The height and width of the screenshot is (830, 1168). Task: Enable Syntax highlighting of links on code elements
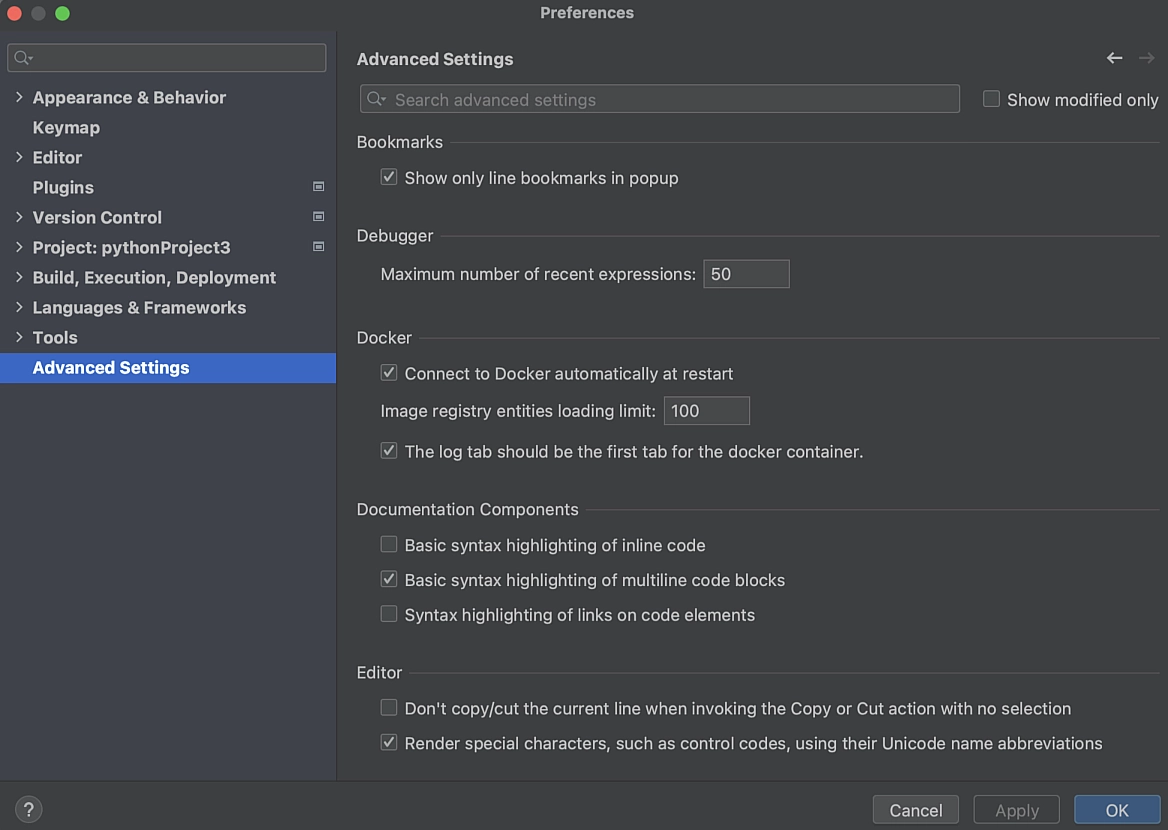(x=389, y=614)
